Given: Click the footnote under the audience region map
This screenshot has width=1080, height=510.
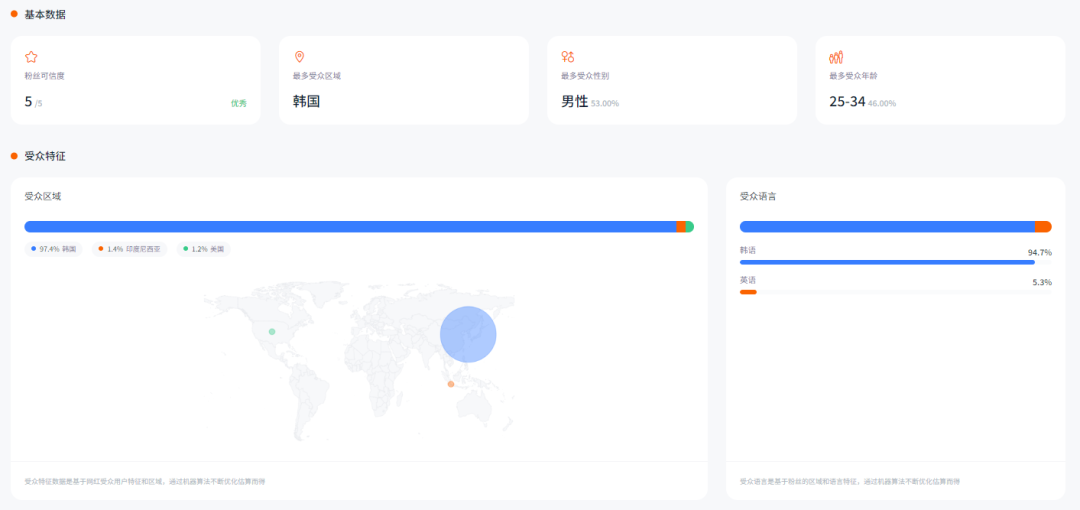Looking at the screenshot, I should pyautogui.click(x=145, y=481).
